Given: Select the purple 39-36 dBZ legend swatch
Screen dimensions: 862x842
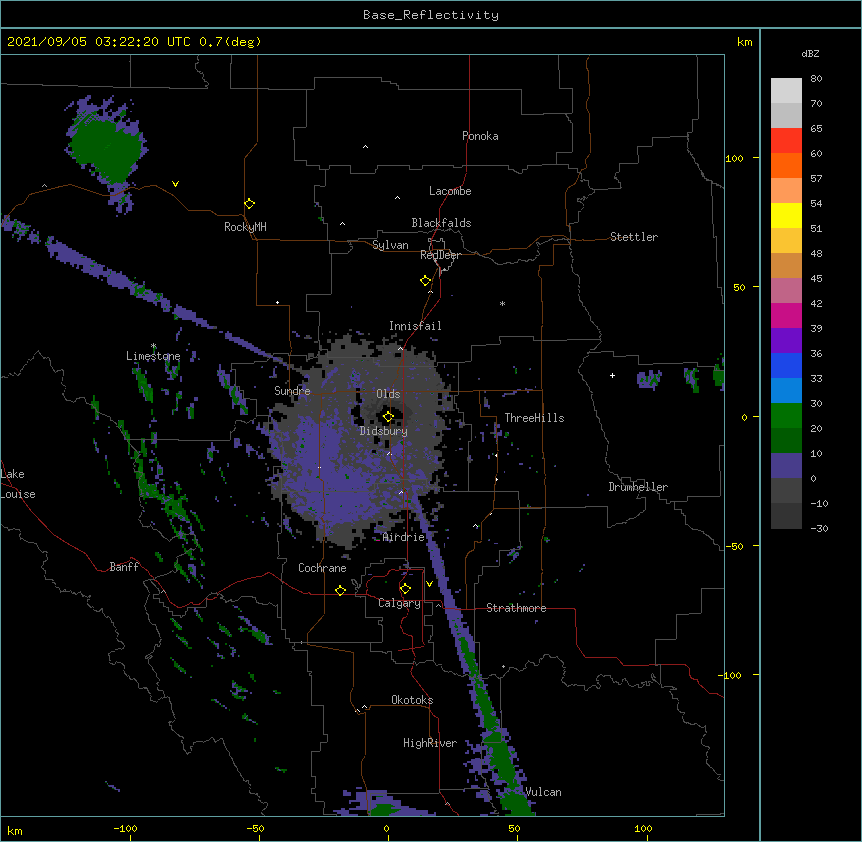Looking at the screenshot, I should [x=786, y=341].
